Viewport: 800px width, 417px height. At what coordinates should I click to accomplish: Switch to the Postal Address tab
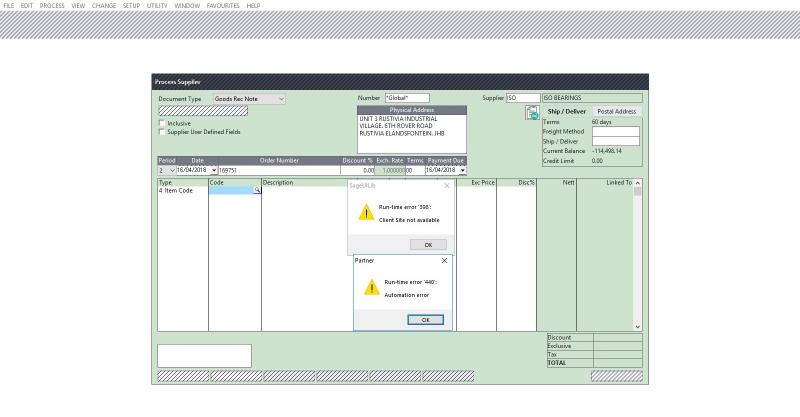click(617, 111)
